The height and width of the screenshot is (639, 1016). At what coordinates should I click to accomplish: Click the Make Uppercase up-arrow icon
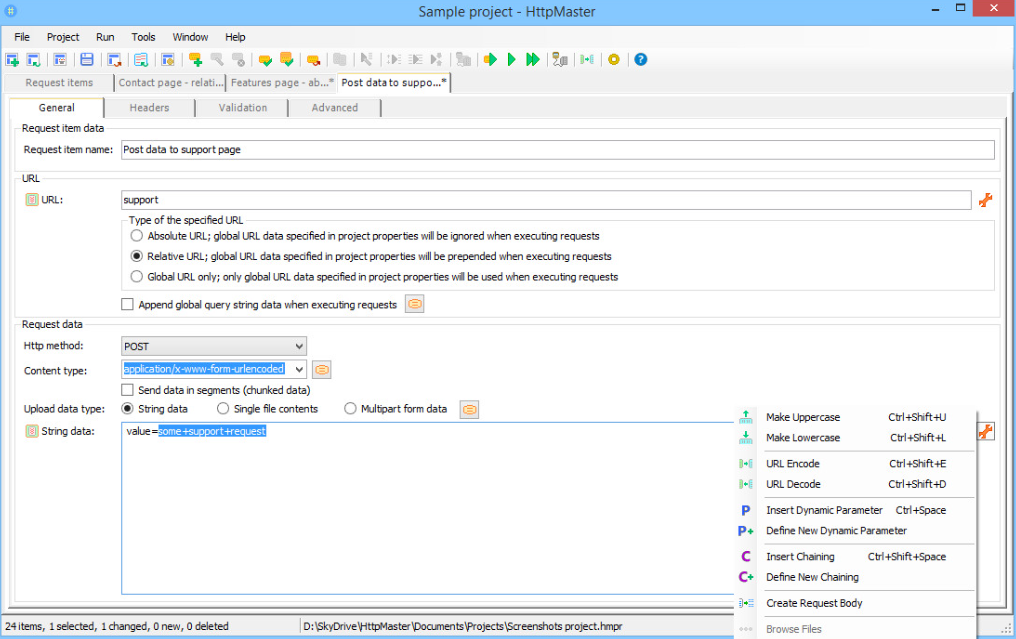[746, 417]
